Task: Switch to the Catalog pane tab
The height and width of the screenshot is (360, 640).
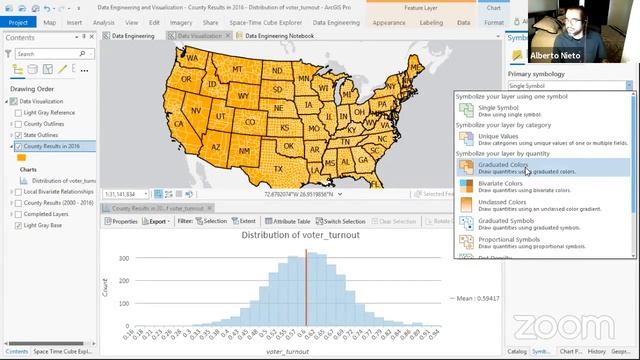Action: click(x=517, y=351)
